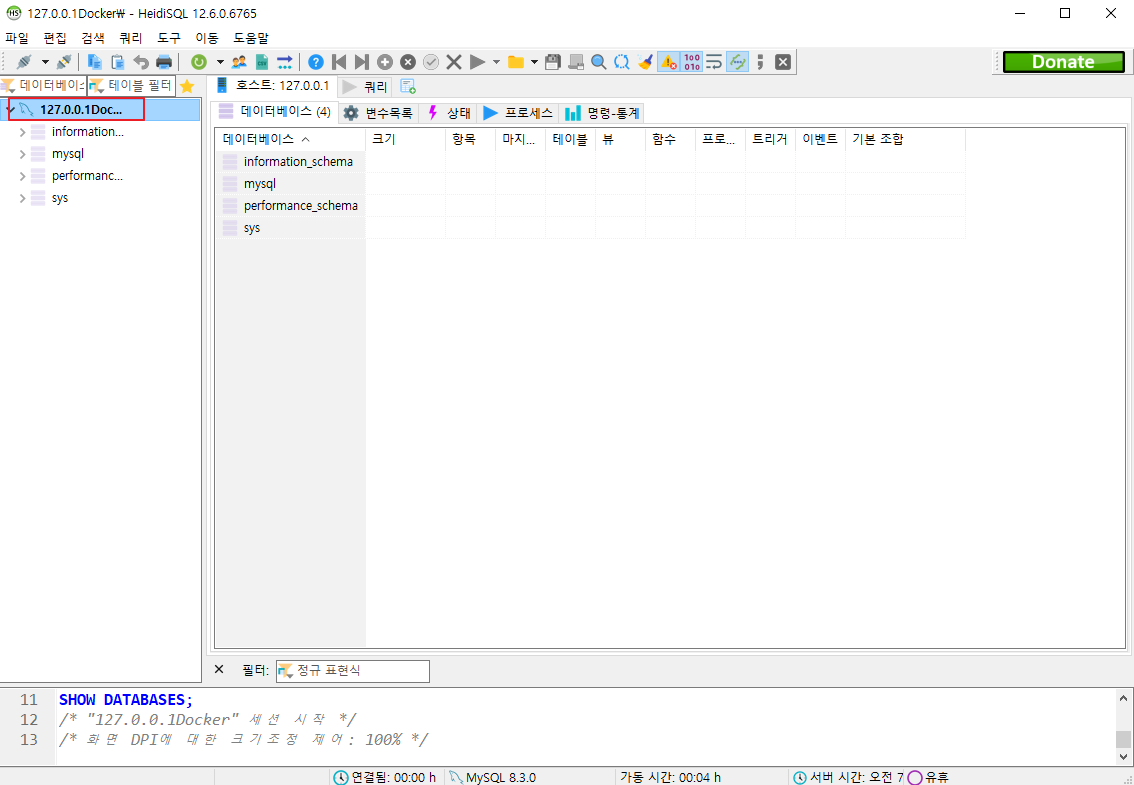1134x785 pixels.
Task: Click the insert row plus icon
Action: (385, 62)
